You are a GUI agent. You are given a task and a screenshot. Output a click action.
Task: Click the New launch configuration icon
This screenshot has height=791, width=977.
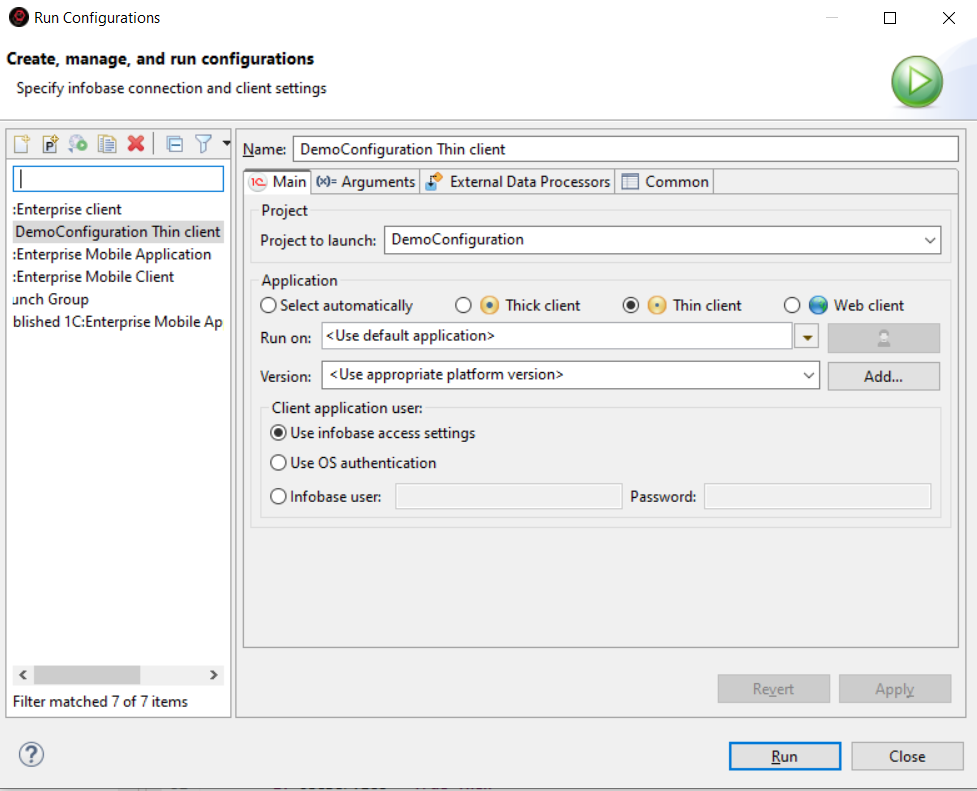21,144
